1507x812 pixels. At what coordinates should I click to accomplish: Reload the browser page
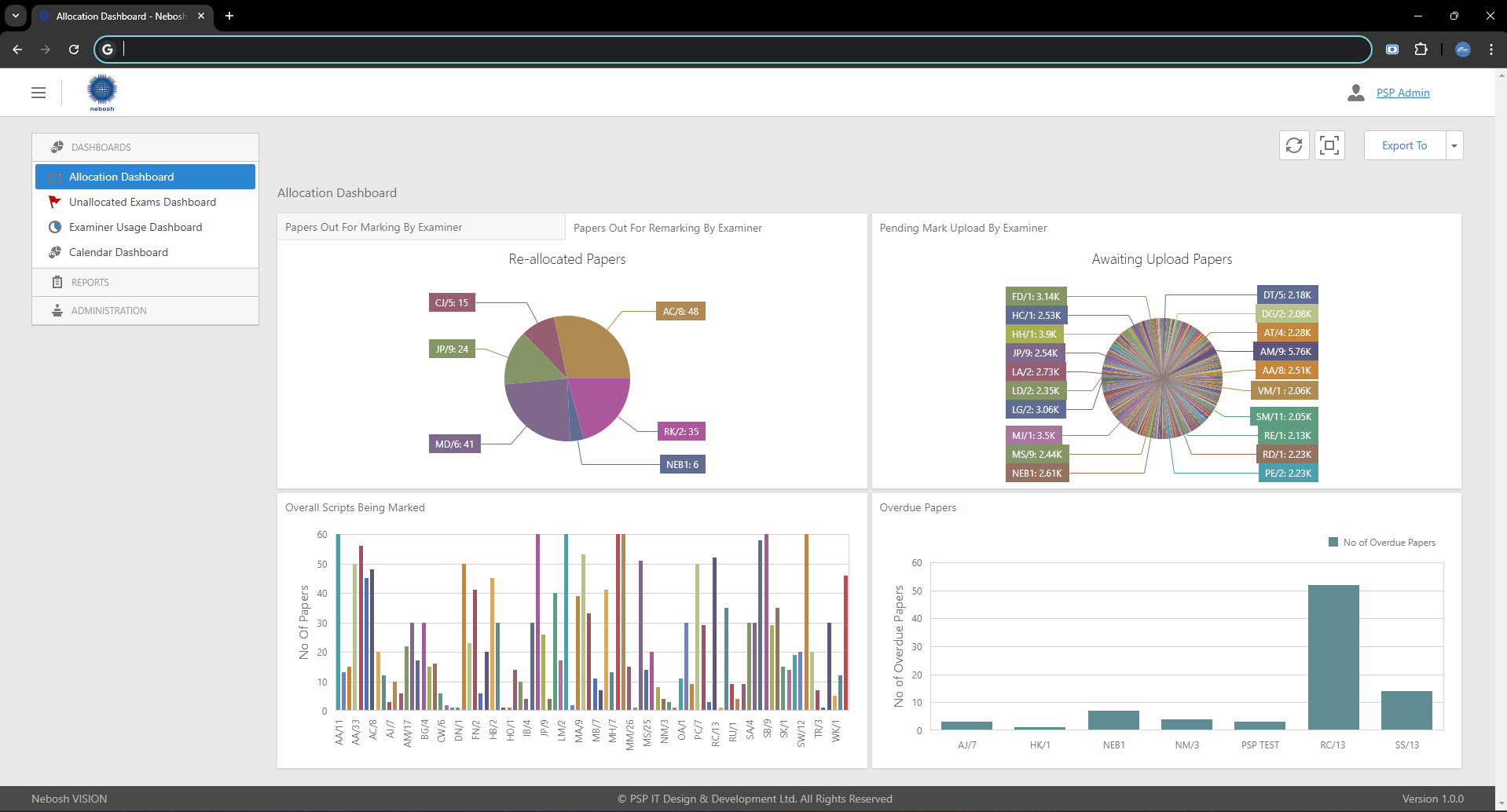[74, 49]
